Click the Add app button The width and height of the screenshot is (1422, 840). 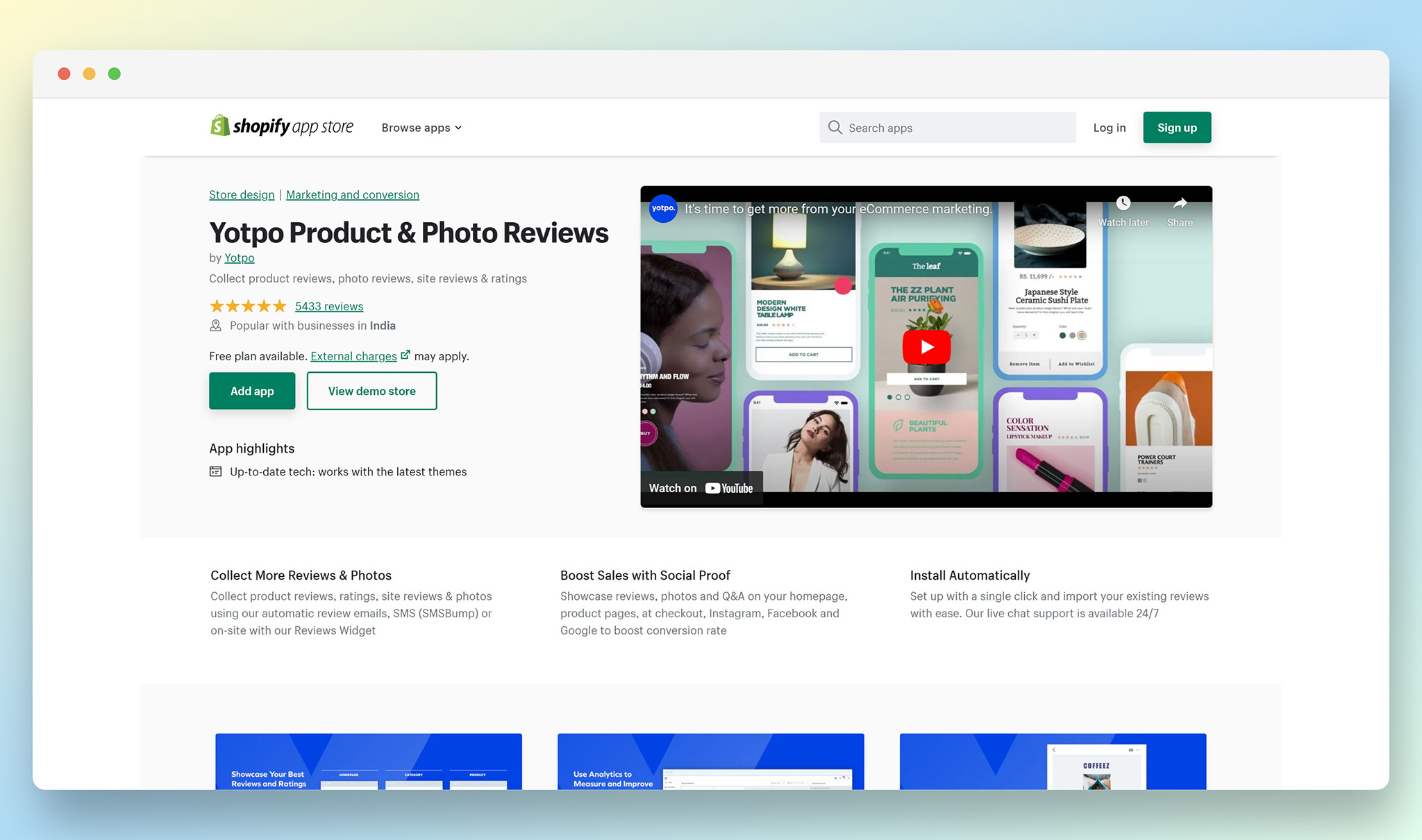point(252,391)
